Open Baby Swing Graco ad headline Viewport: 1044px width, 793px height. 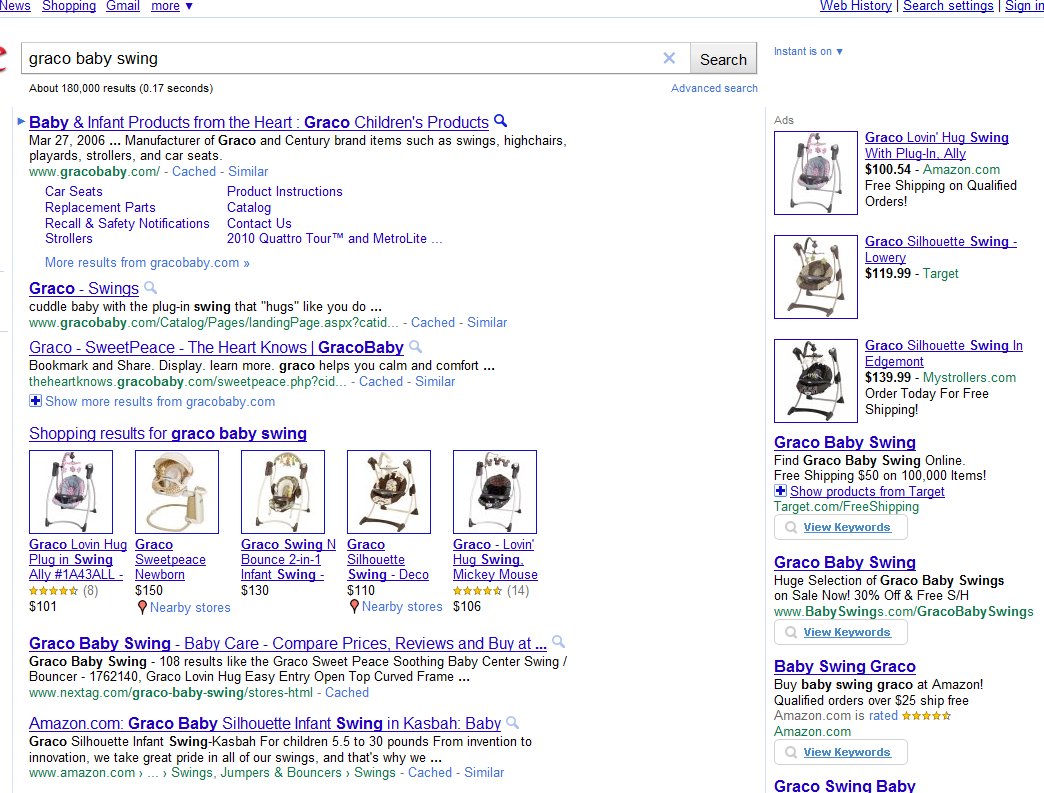(x=844, y=666)
